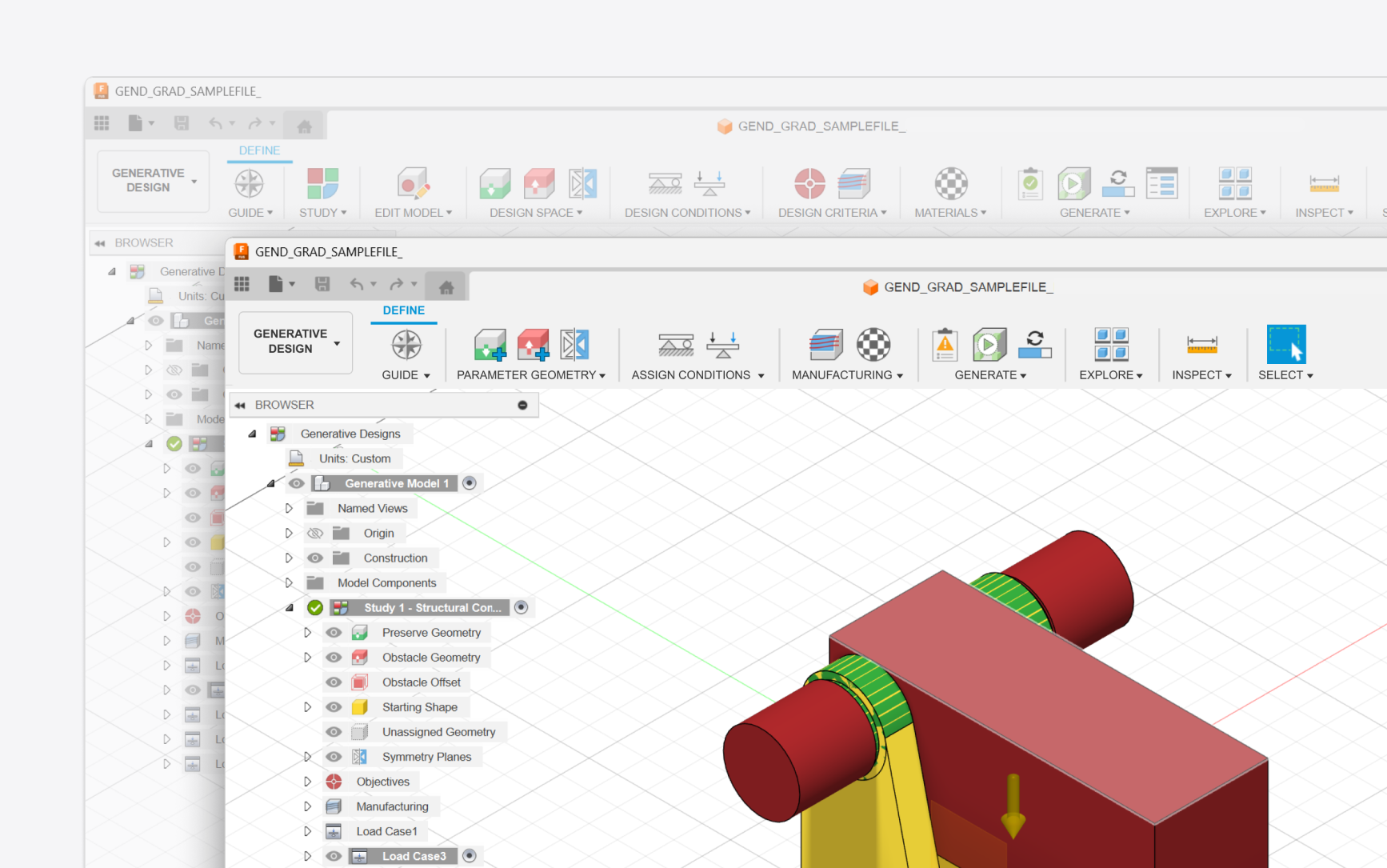Click Undo arrow, front window

[x=357, y=284]
